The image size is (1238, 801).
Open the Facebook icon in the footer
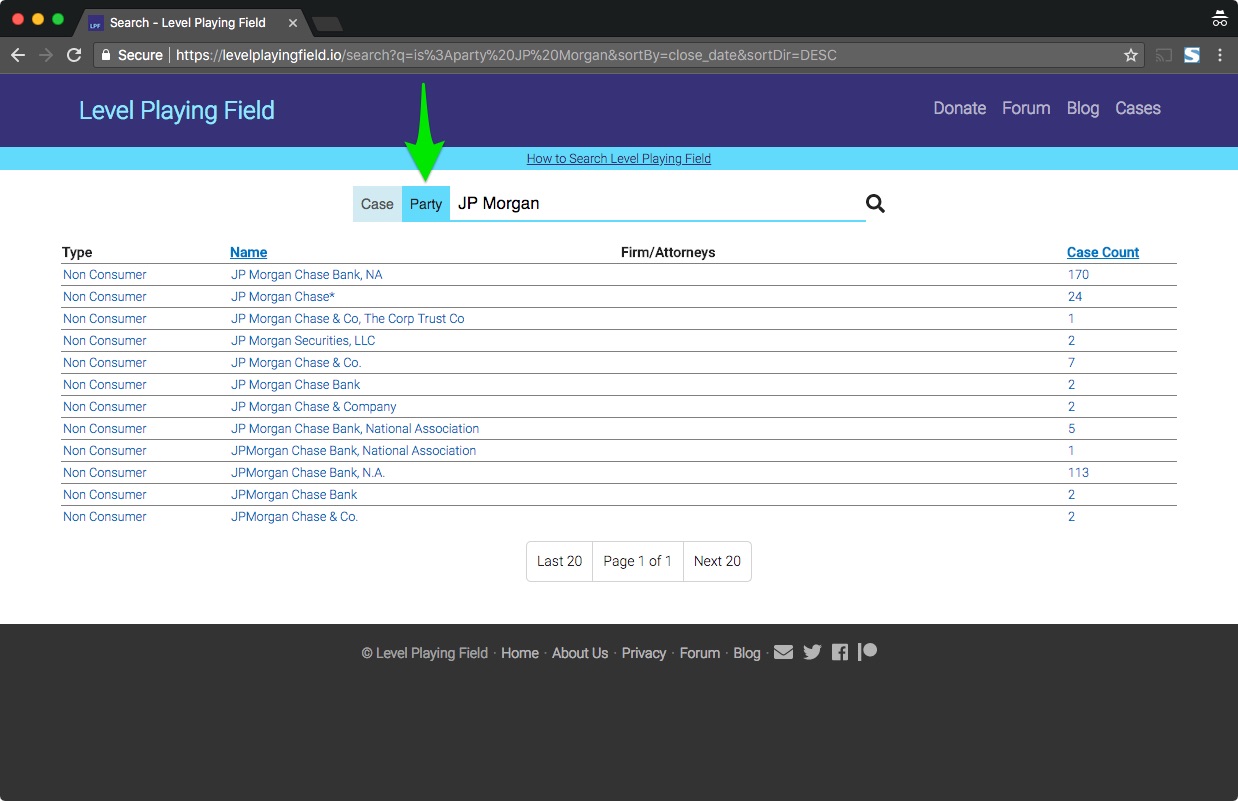click(x=840, y=652)
